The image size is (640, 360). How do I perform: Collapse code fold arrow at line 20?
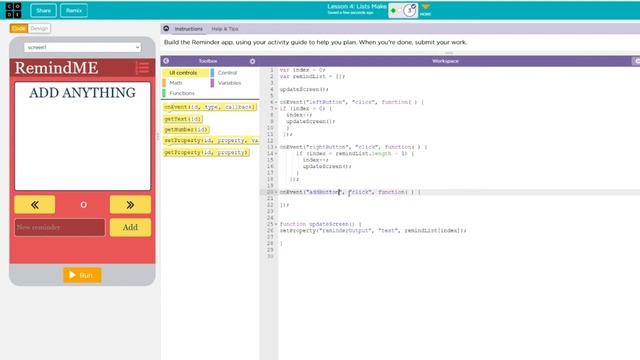click(x=276, y=192)
